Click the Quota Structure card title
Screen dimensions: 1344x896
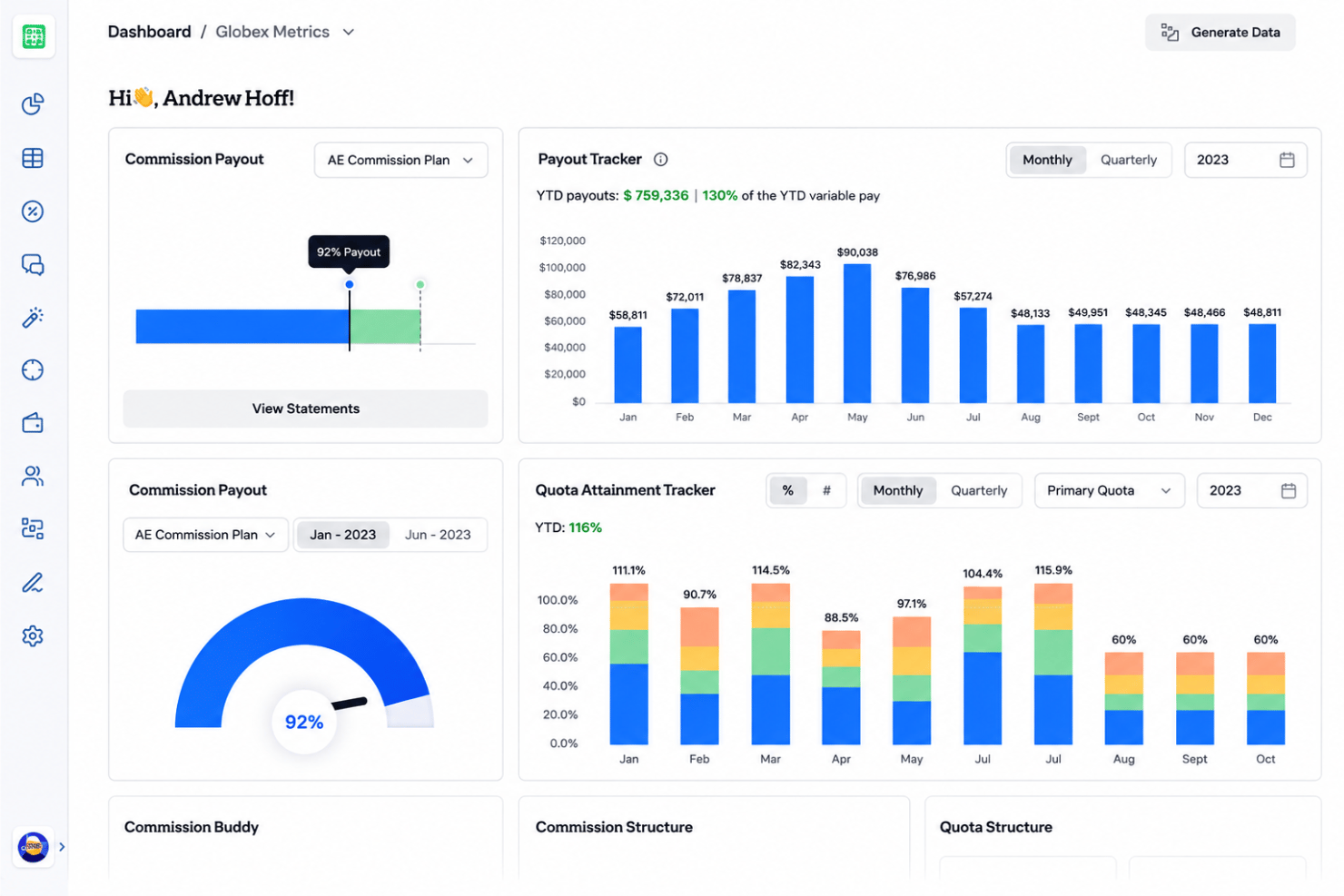[996, 827]
